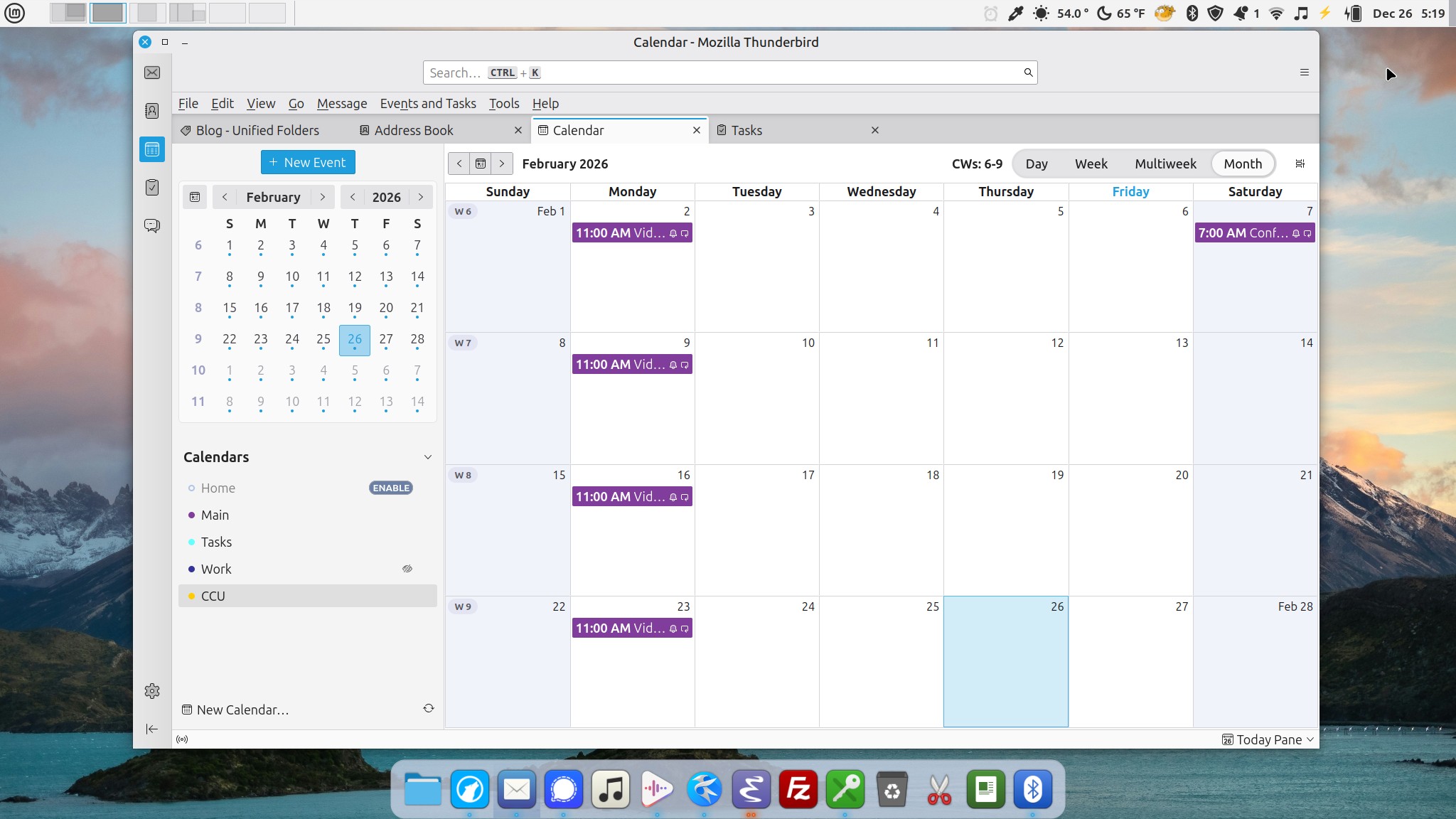Click the New Event button
1456x819 pixels.
pyautogui.click(x=308, y=162)
